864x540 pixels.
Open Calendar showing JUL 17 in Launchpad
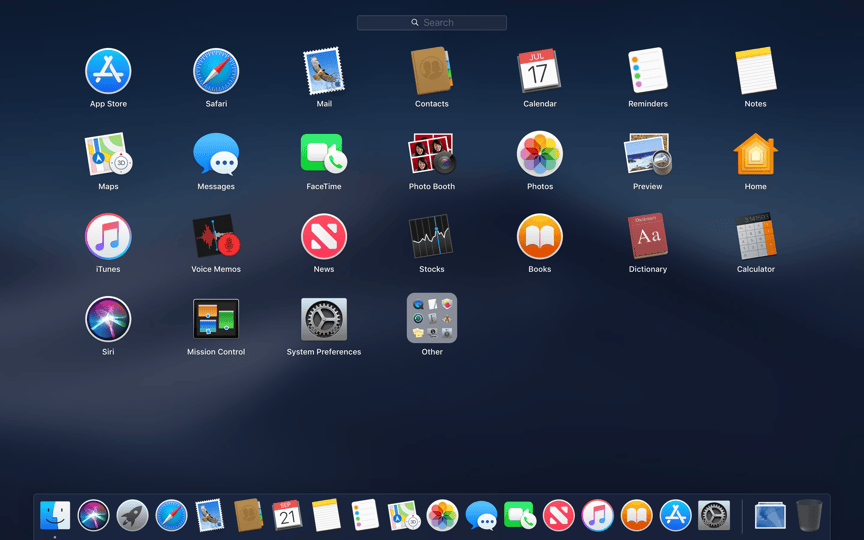pyautogui.click(x=539, y=71)
